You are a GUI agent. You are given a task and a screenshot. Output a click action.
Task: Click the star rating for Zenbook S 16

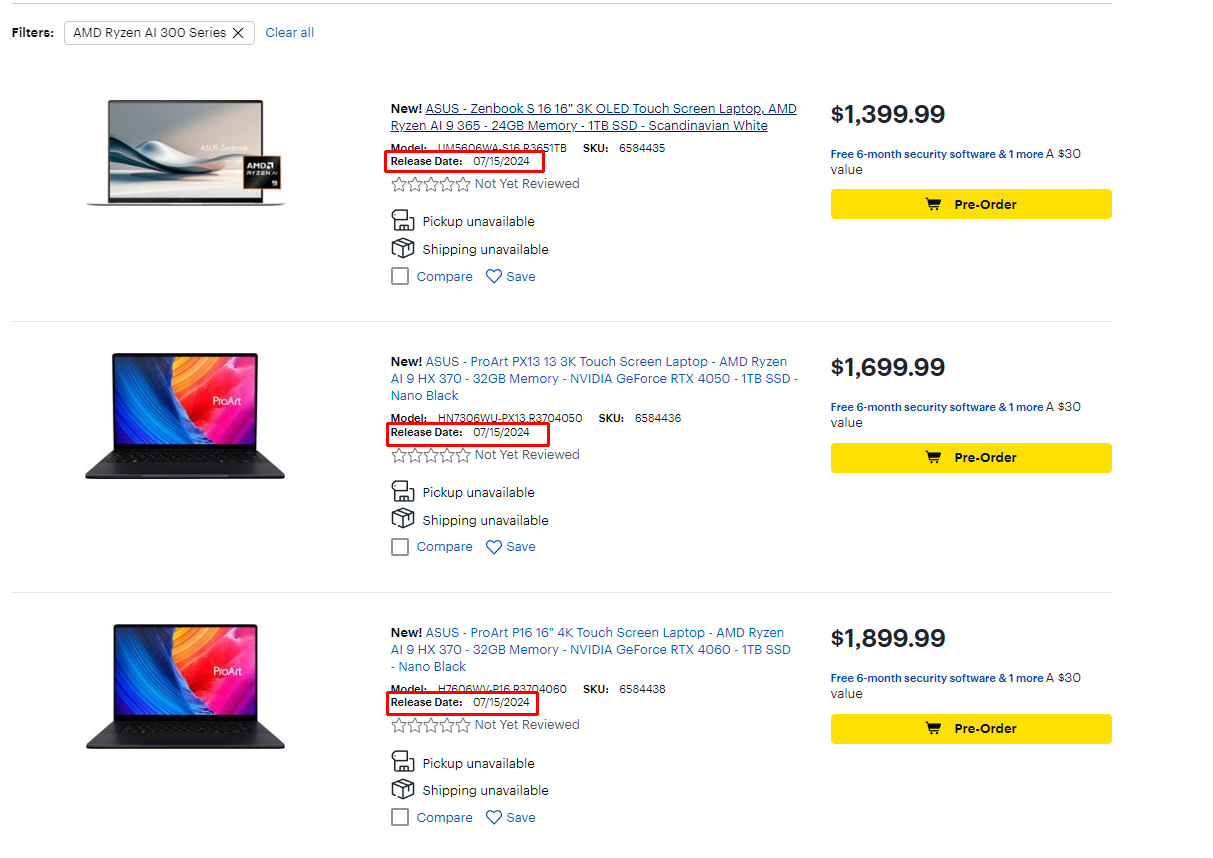(430, 184)
